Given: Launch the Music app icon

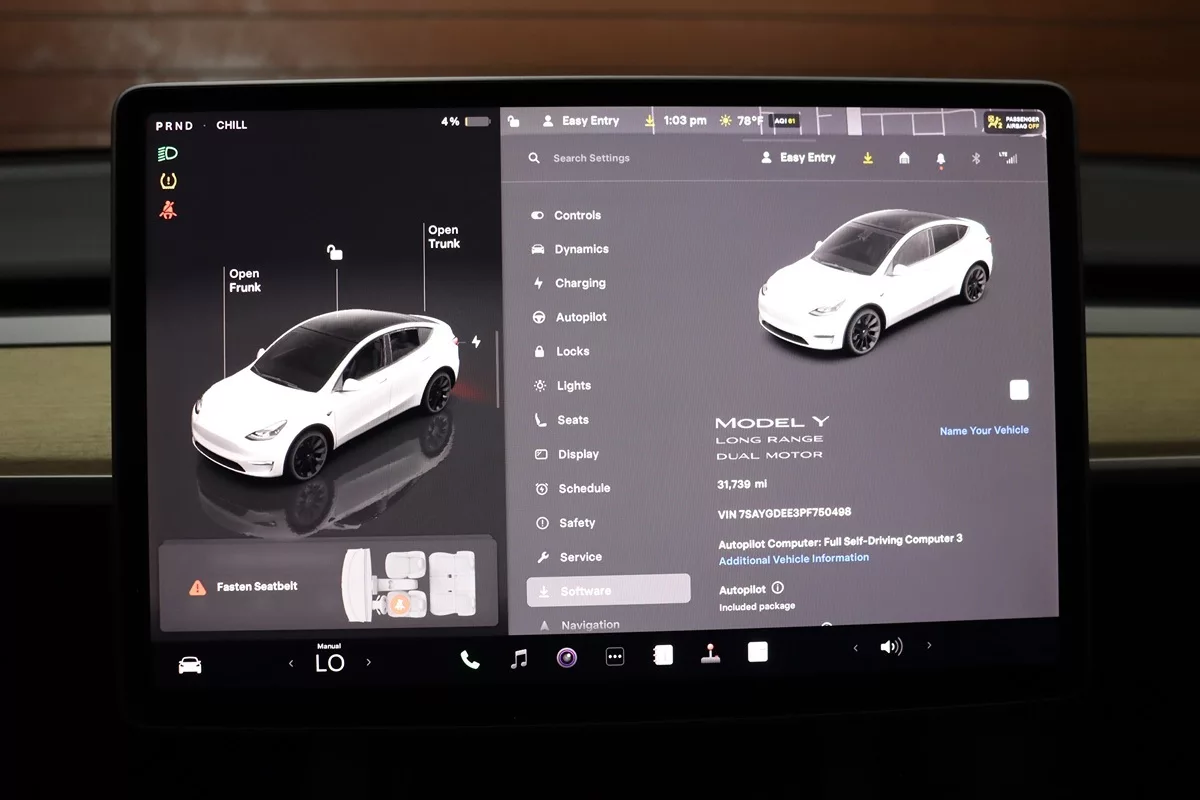Looking at the screenshot, I should click(518, 659).
